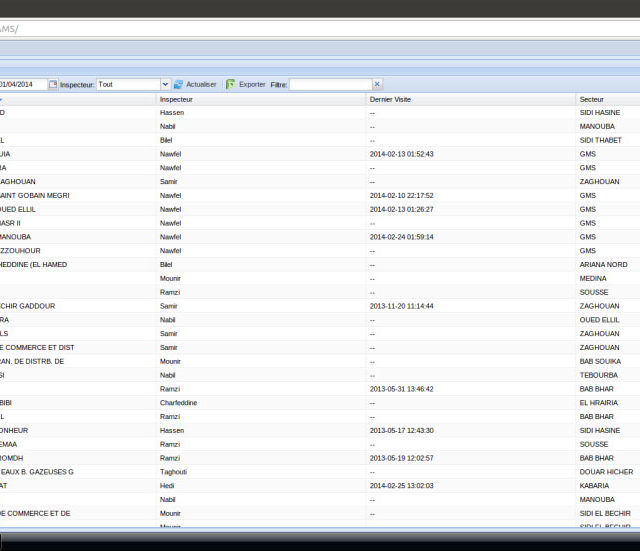Click the Exporter button label

252,85
